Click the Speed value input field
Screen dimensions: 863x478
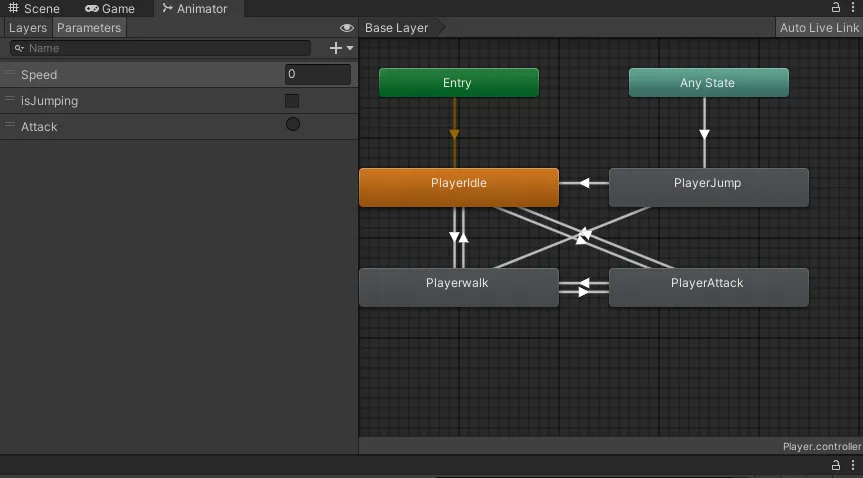318,74
